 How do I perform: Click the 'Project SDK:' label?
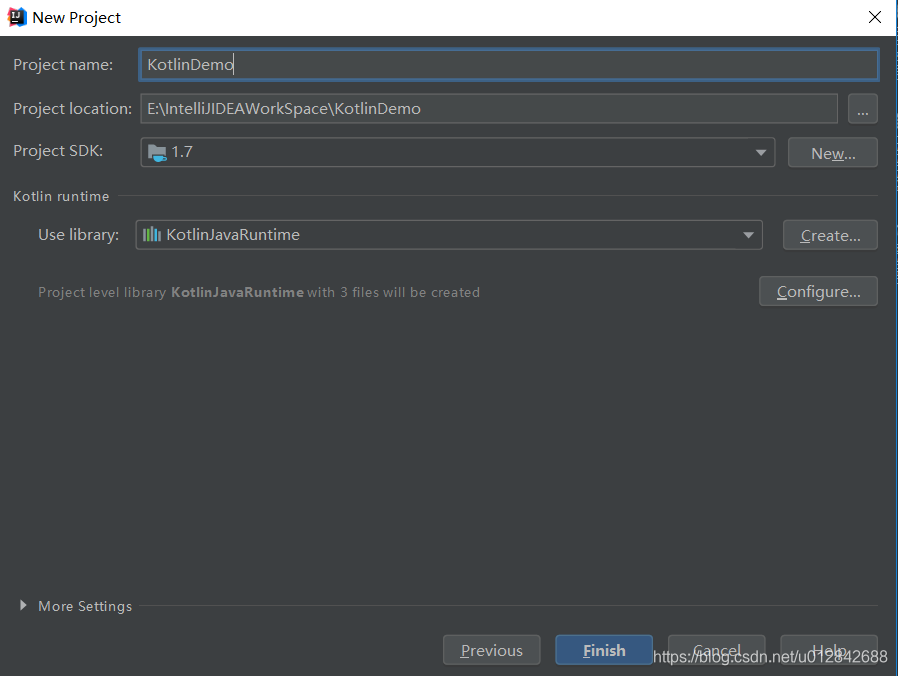(x=58, y=151)
